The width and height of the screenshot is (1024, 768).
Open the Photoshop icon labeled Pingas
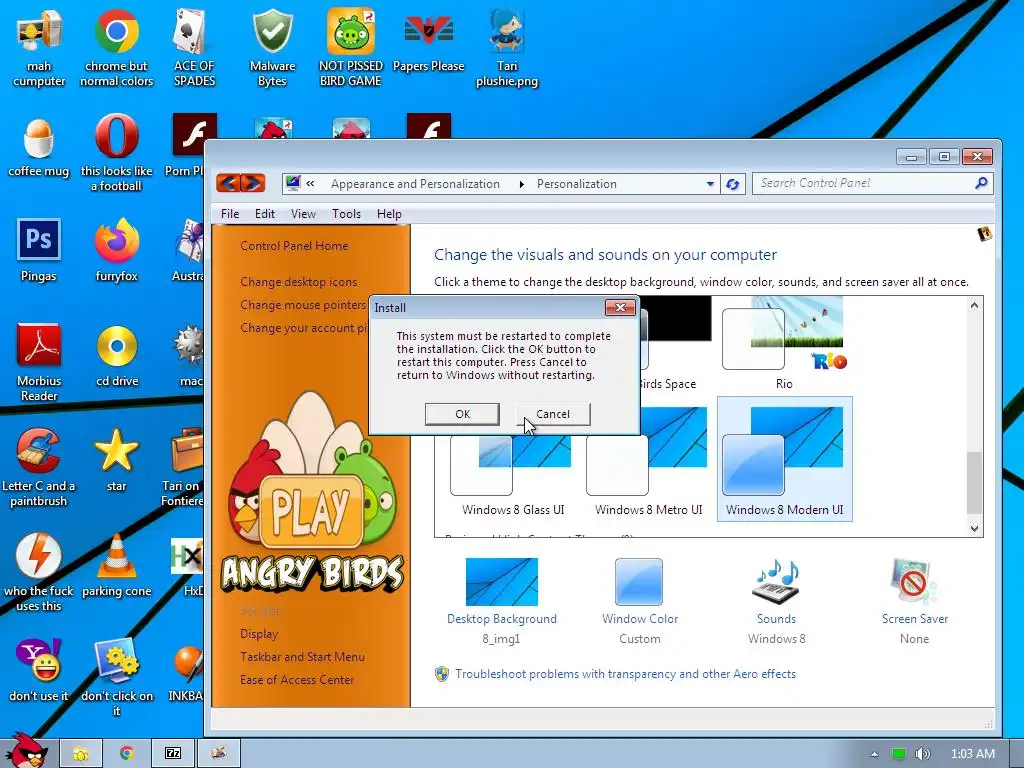pos(39,251)
